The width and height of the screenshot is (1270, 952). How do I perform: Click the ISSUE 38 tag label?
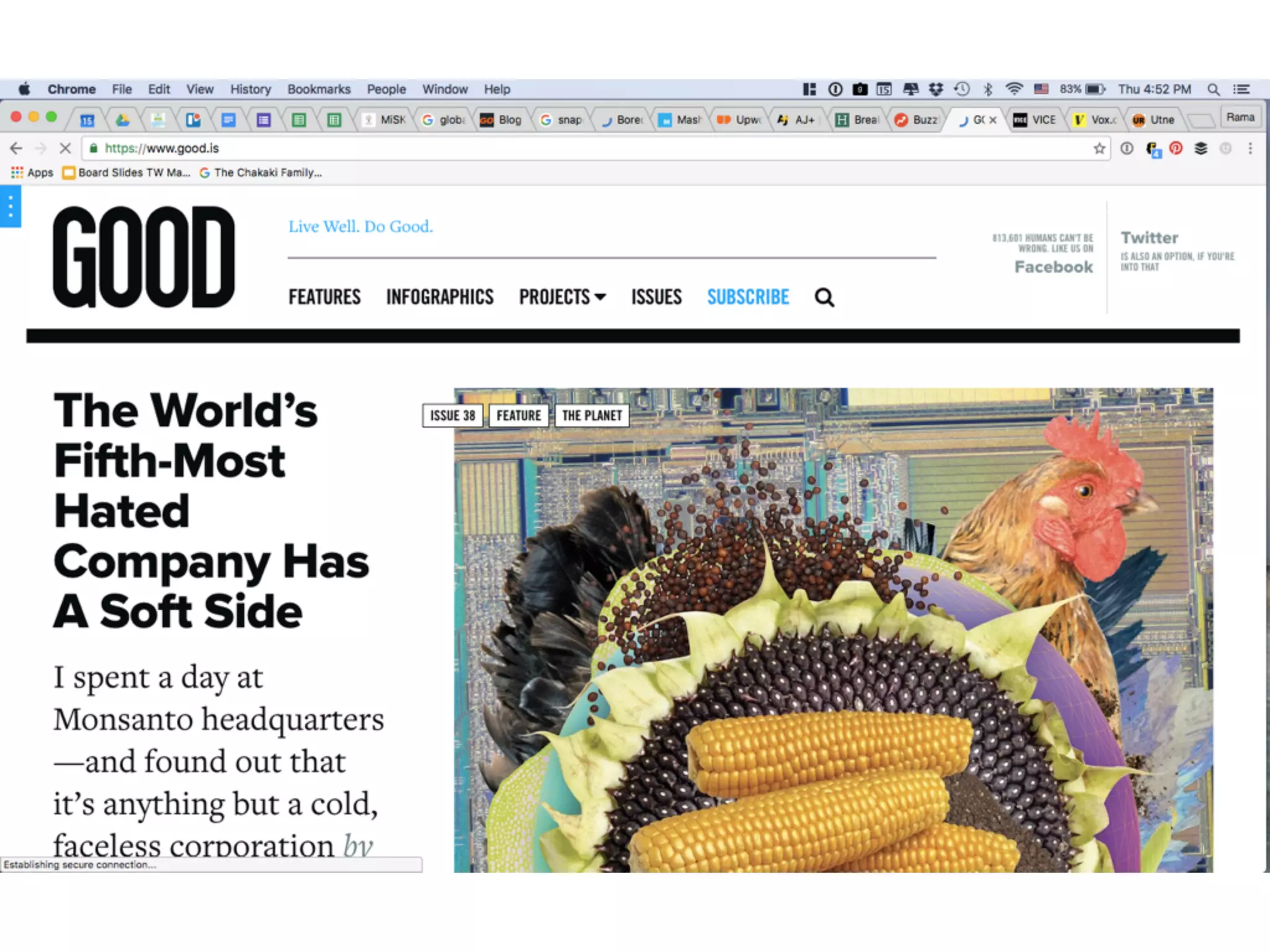[x=453, y=415]
